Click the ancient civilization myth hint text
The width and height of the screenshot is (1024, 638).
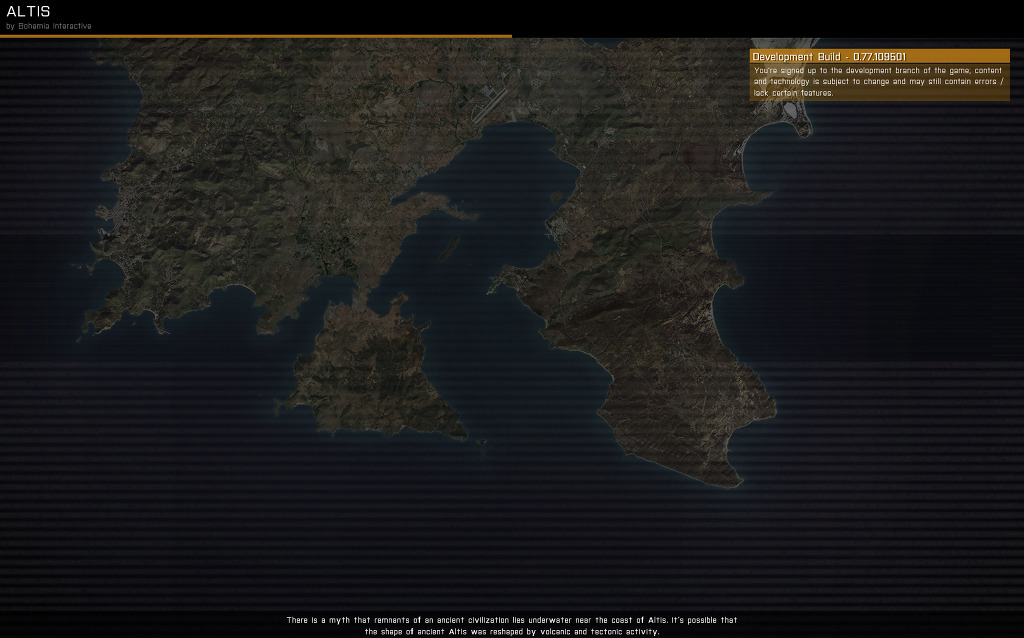(x=512, y=624)
